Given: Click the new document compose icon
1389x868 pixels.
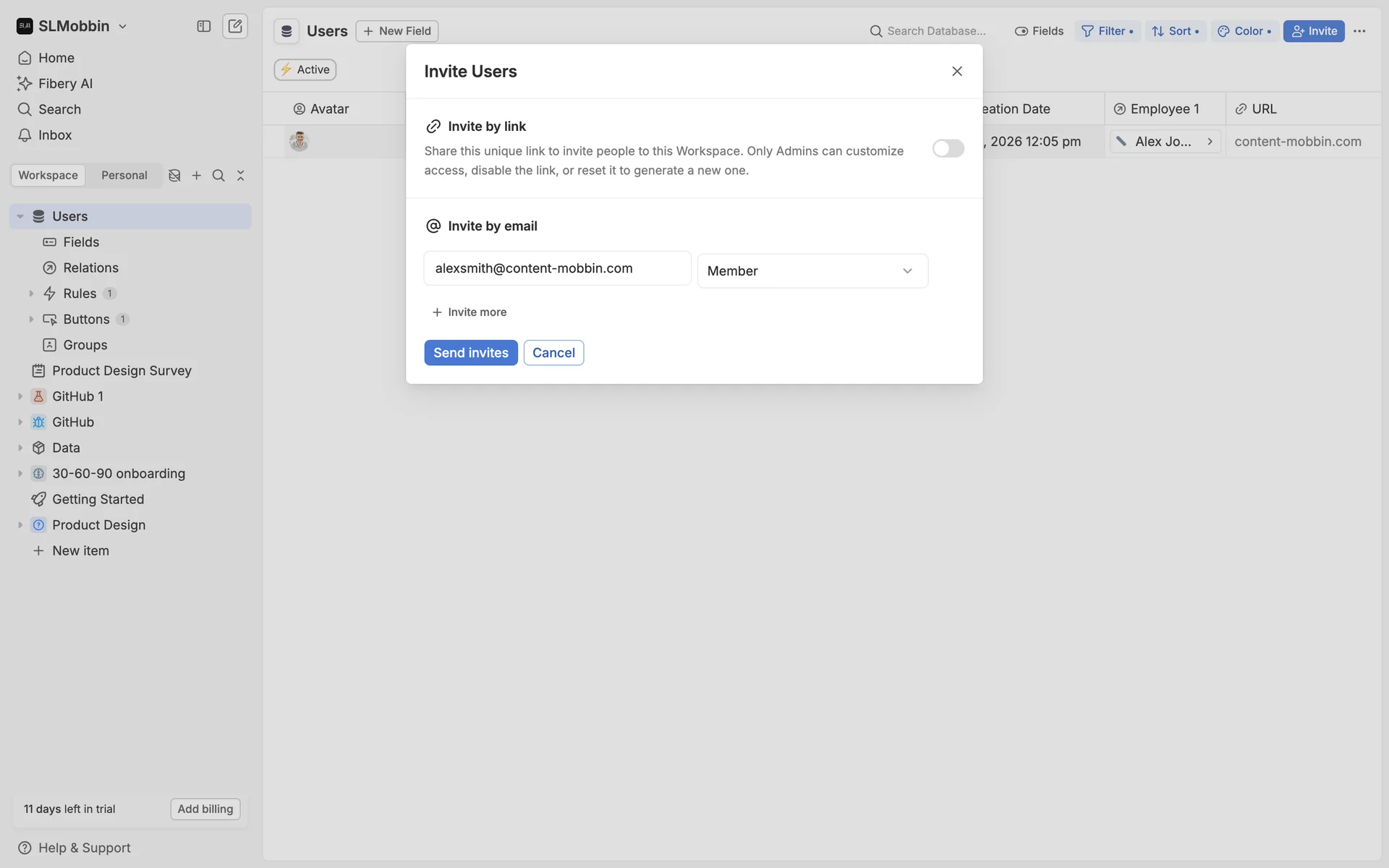Looking at the screenshot, I should pos(235,26).
